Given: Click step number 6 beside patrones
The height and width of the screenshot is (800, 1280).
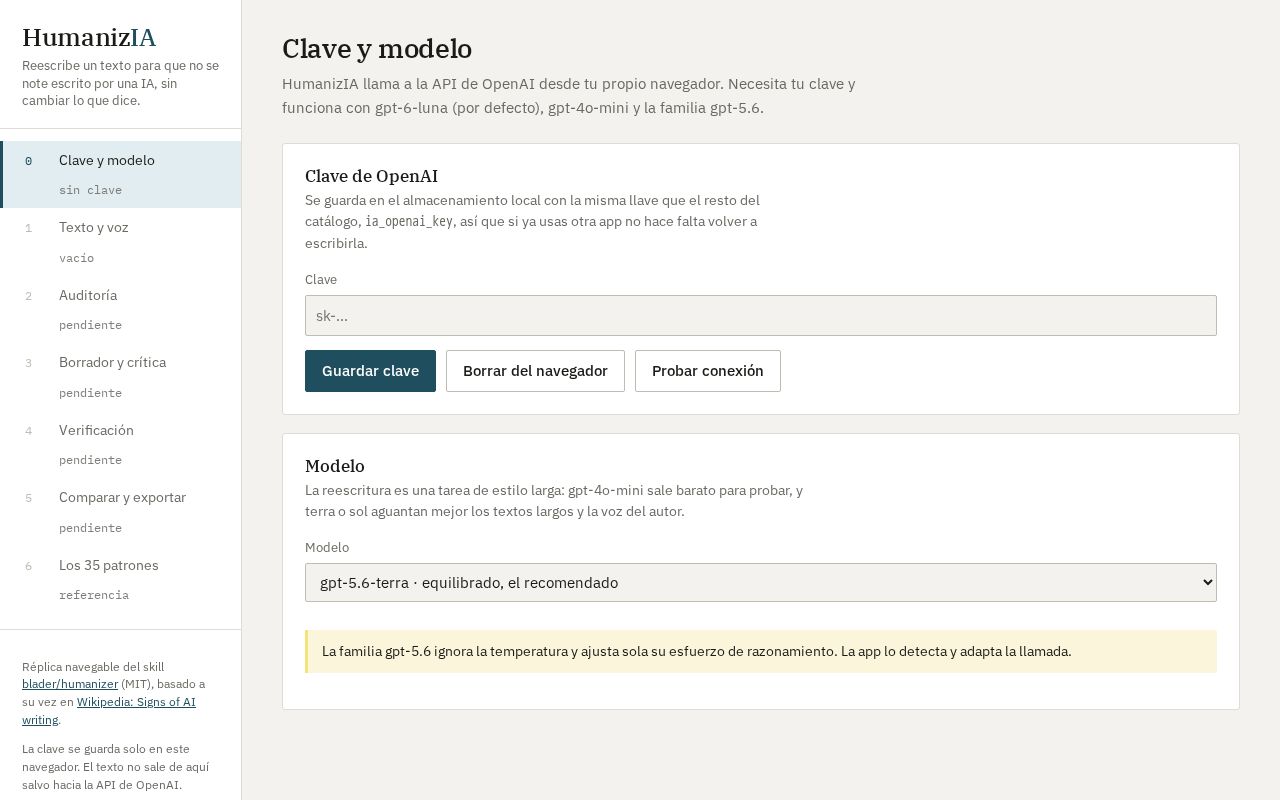Looking at the screenshot, I should click(28, 566).
